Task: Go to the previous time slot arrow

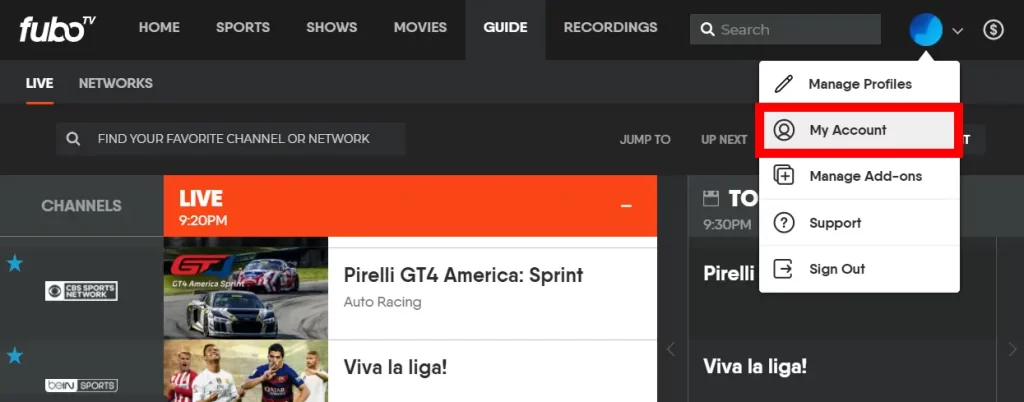Action: point(671,350)
